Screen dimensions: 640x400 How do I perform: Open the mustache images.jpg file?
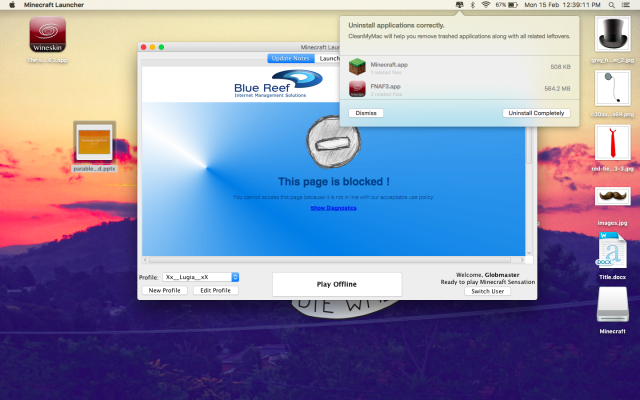coord(612,196)
